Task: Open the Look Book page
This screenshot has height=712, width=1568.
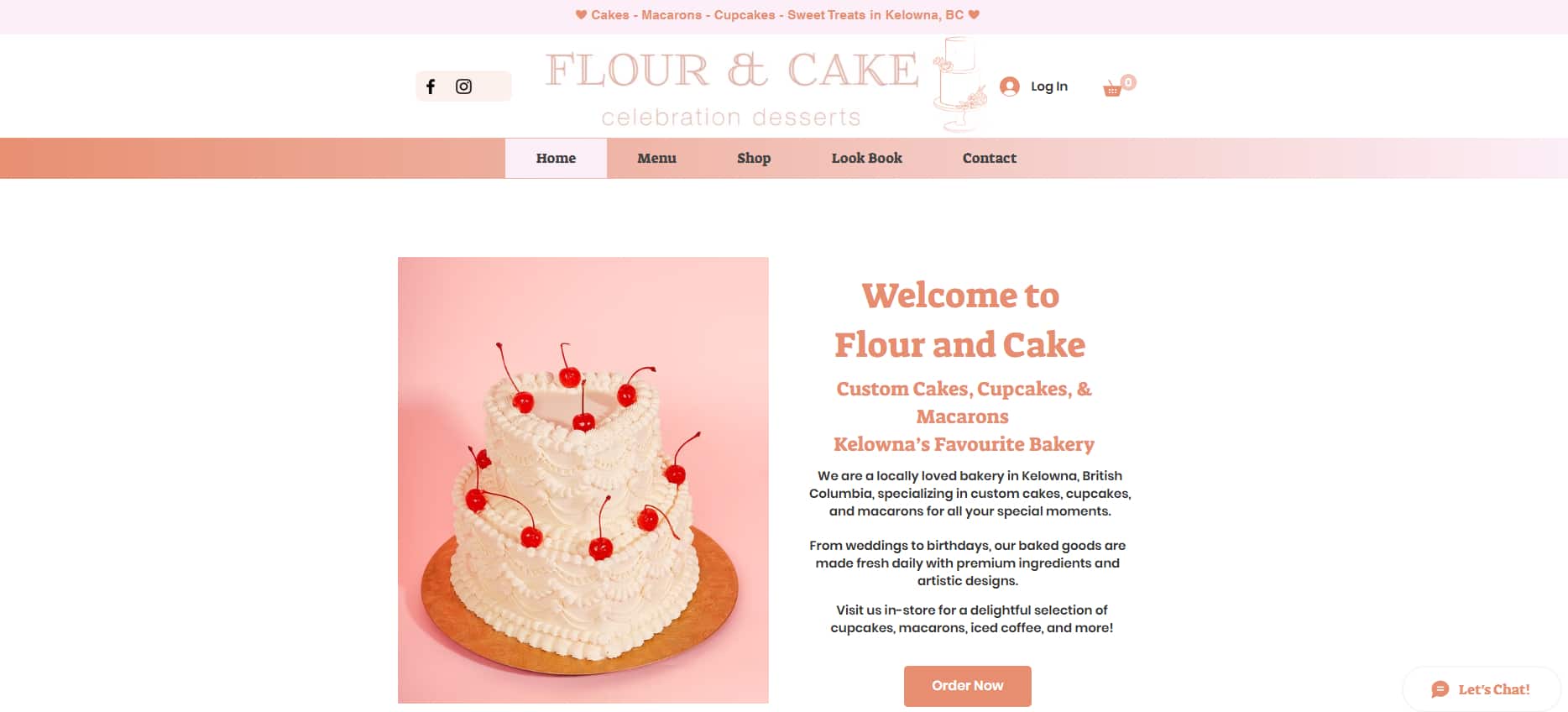Action: tap(866, 158)
